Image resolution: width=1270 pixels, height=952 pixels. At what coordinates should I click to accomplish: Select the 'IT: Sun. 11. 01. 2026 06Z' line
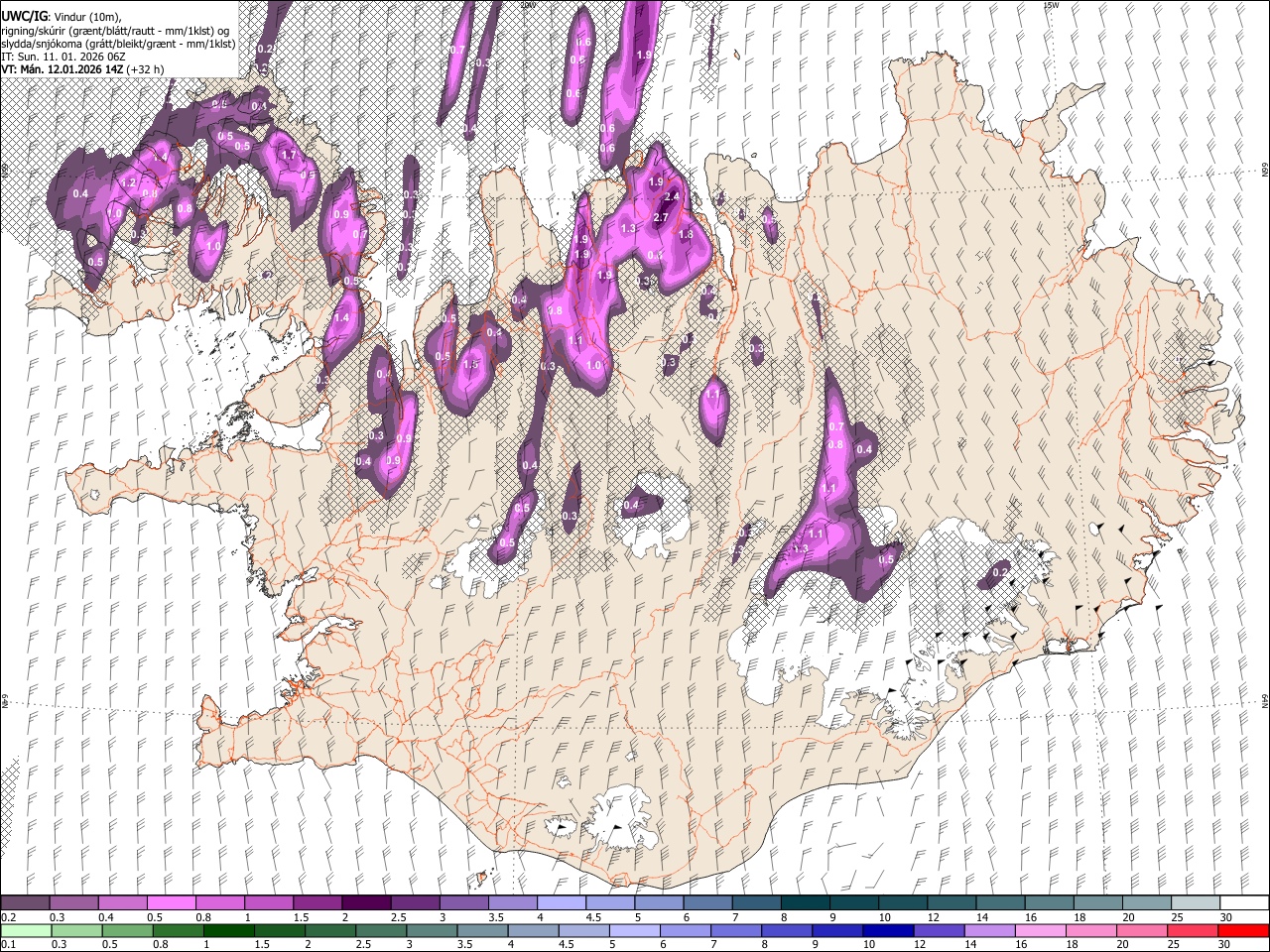click(63, 57)
